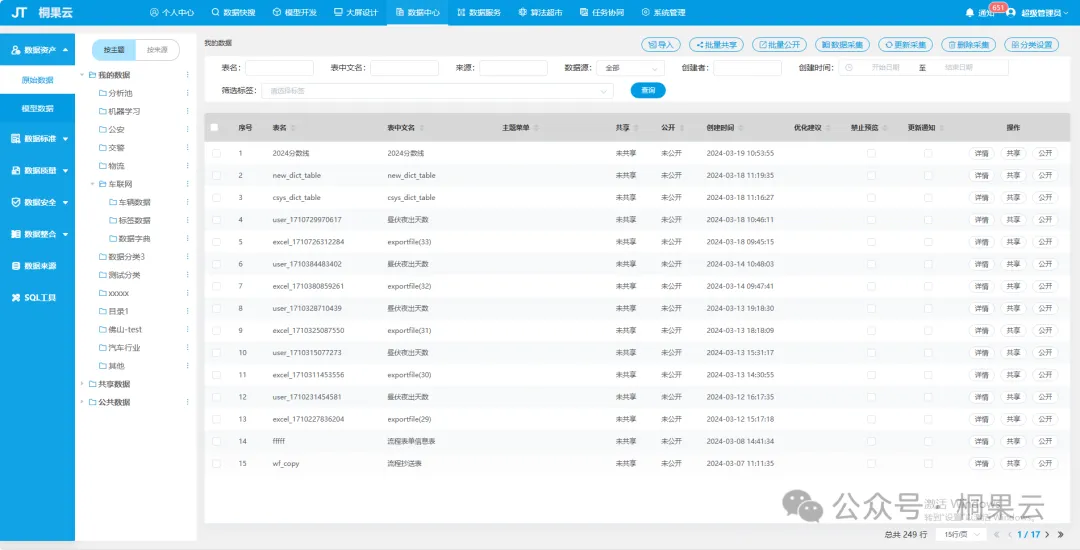Image resolution: width=1080 pixels, height=550 pixels.
Task: Click the clock icon in 创建时间 field
Action: [849, 67]
